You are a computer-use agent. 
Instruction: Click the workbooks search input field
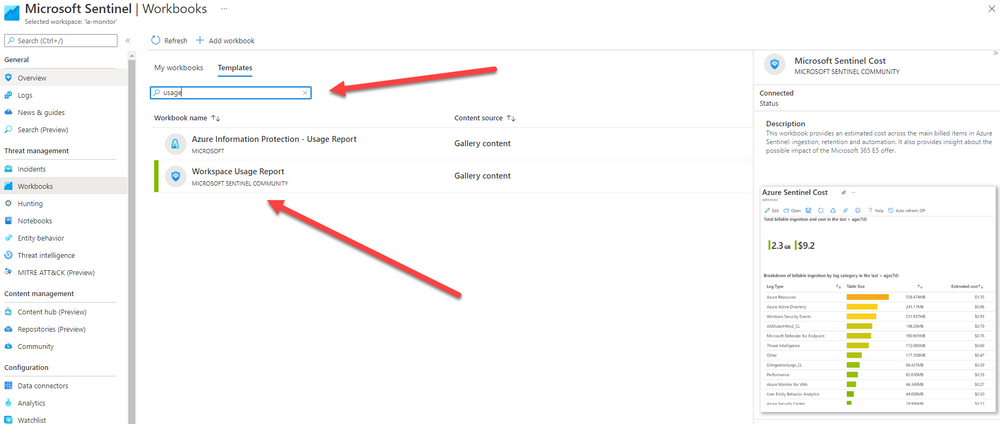[x=230, y=92]
